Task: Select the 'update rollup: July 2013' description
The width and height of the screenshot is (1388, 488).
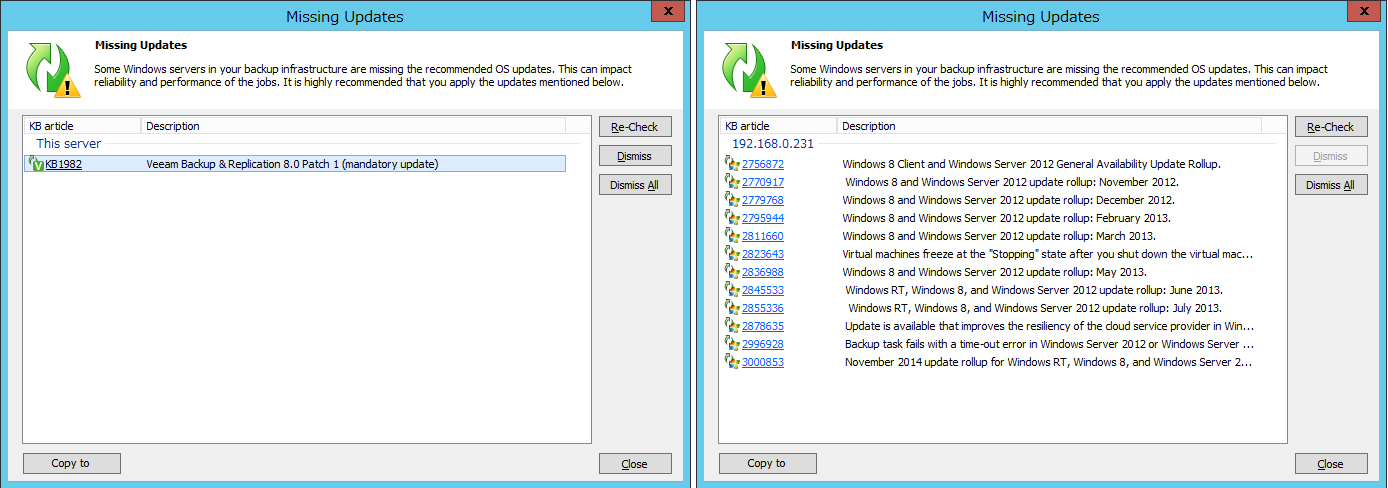Action: tap(1035, 308)
